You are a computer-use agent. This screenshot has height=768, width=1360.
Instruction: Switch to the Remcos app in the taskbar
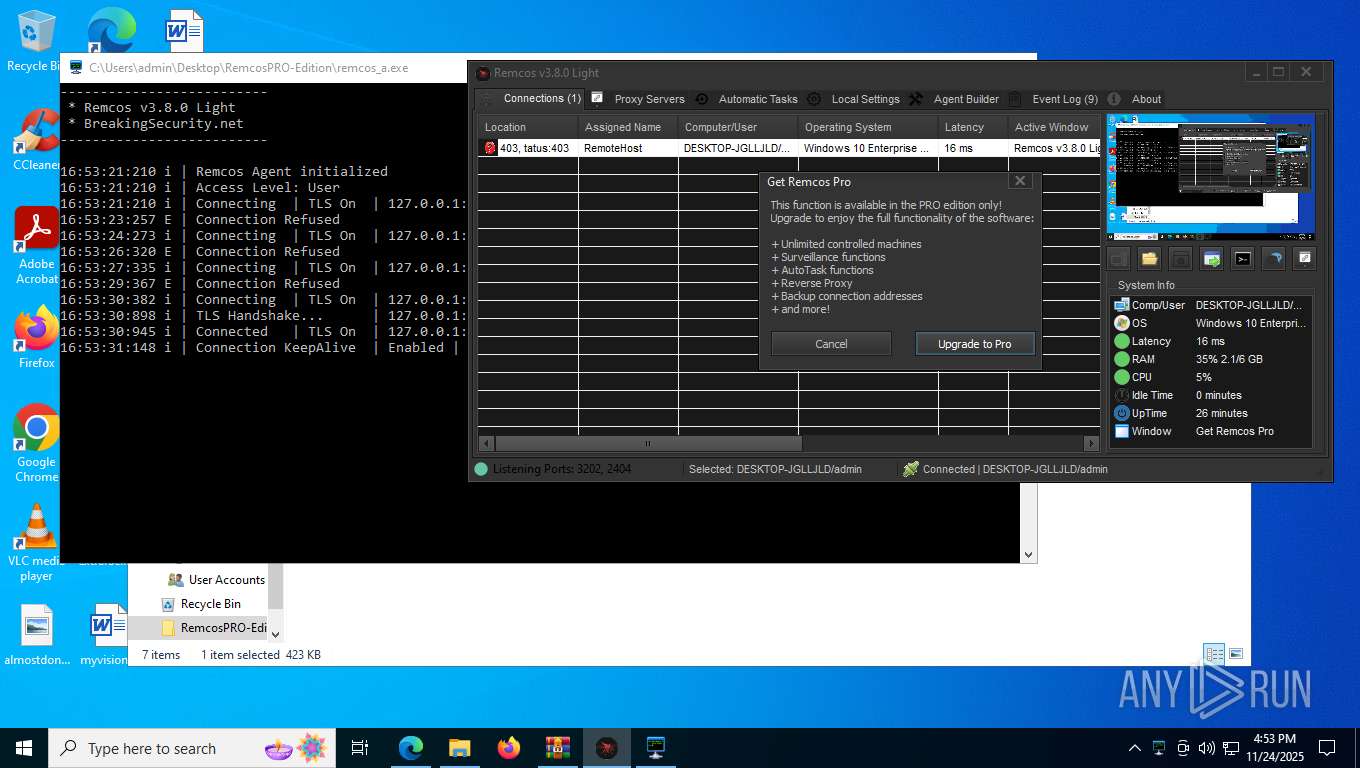(x=607, y=748)
